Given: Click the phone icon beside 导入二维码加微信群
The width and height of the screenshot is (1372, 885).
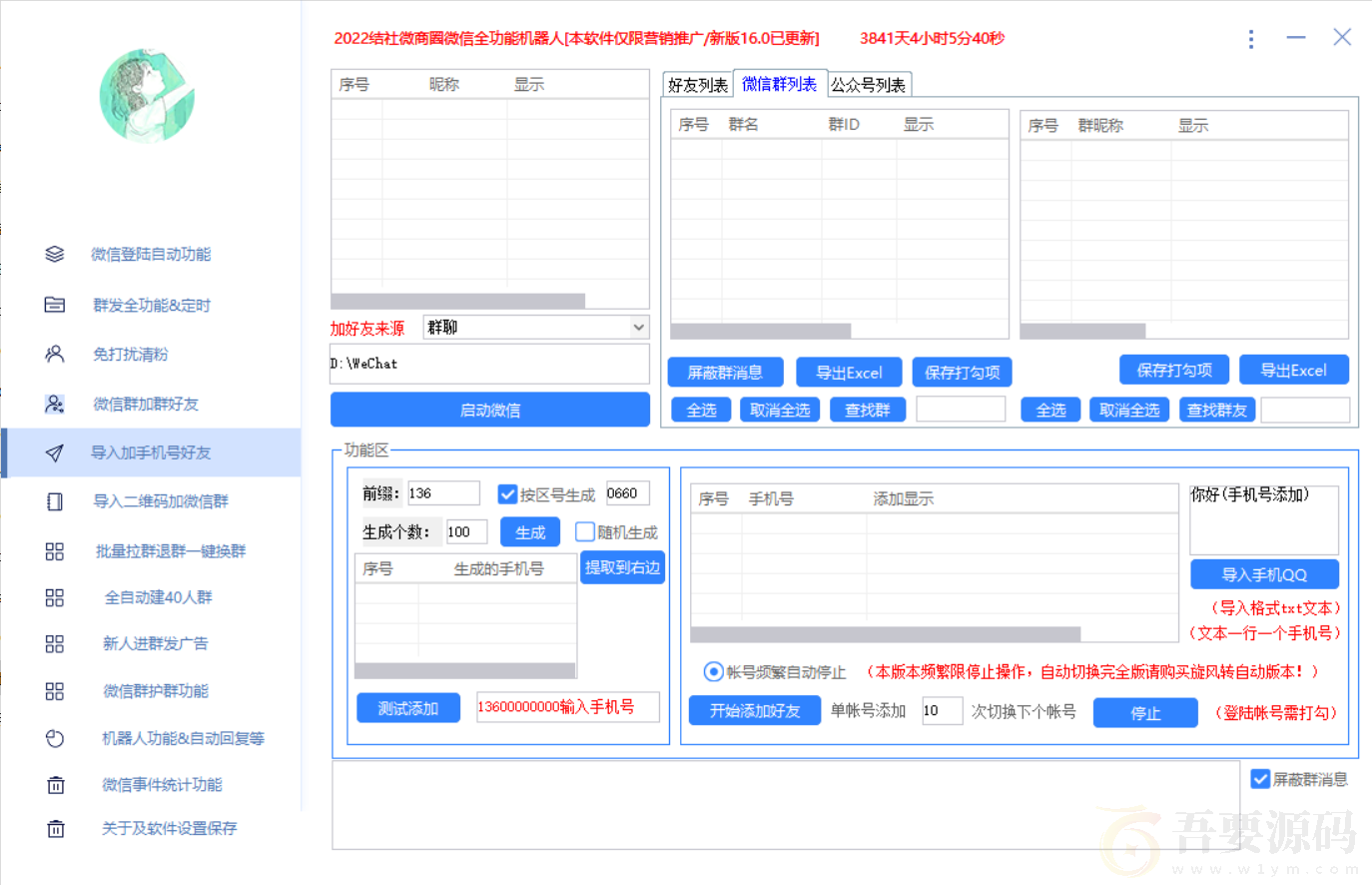Looking at the screenshot, I should [55, 501].
